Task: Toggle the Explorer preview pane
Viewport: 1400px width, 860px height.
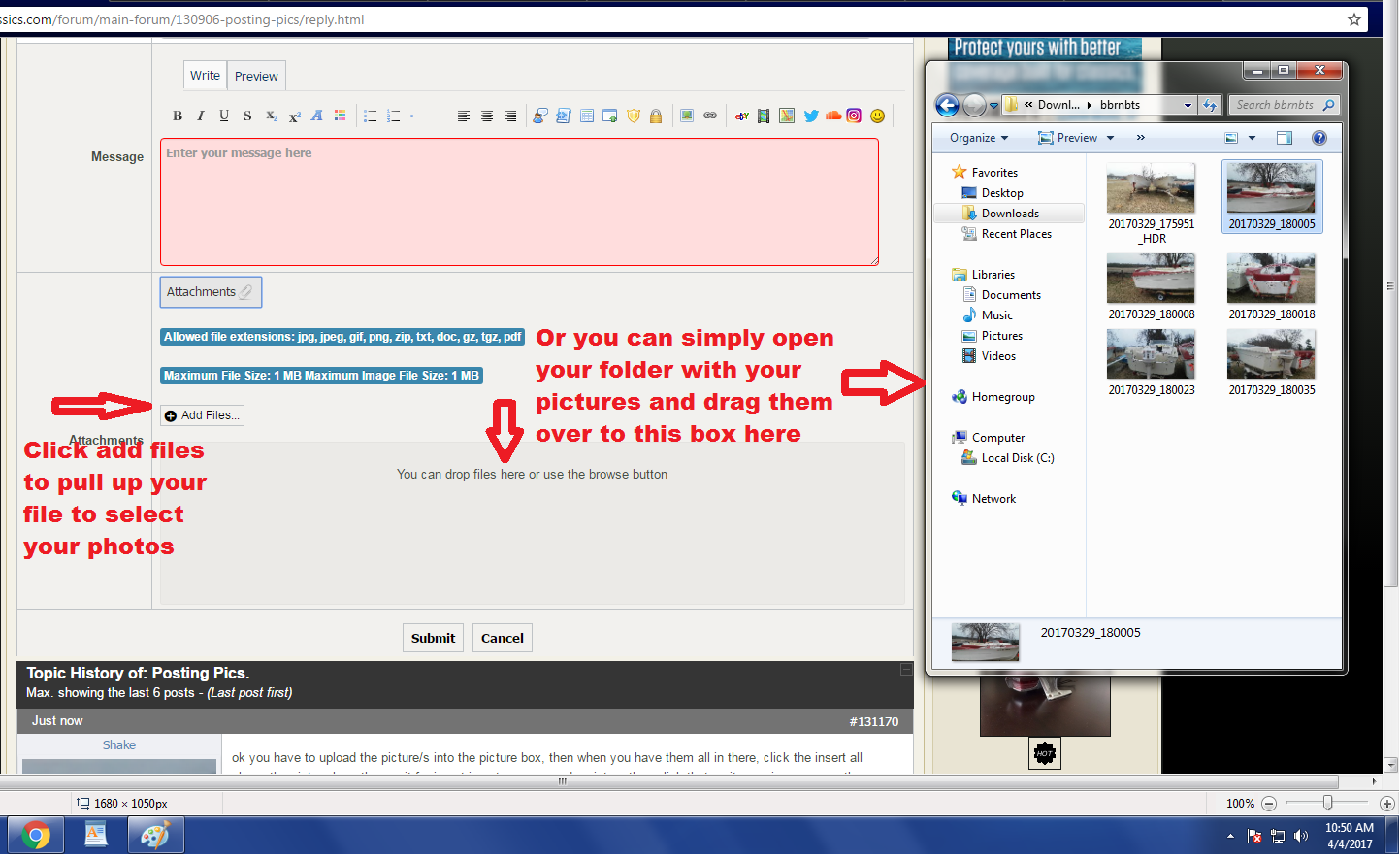Action: click(x=1285, y=138)
